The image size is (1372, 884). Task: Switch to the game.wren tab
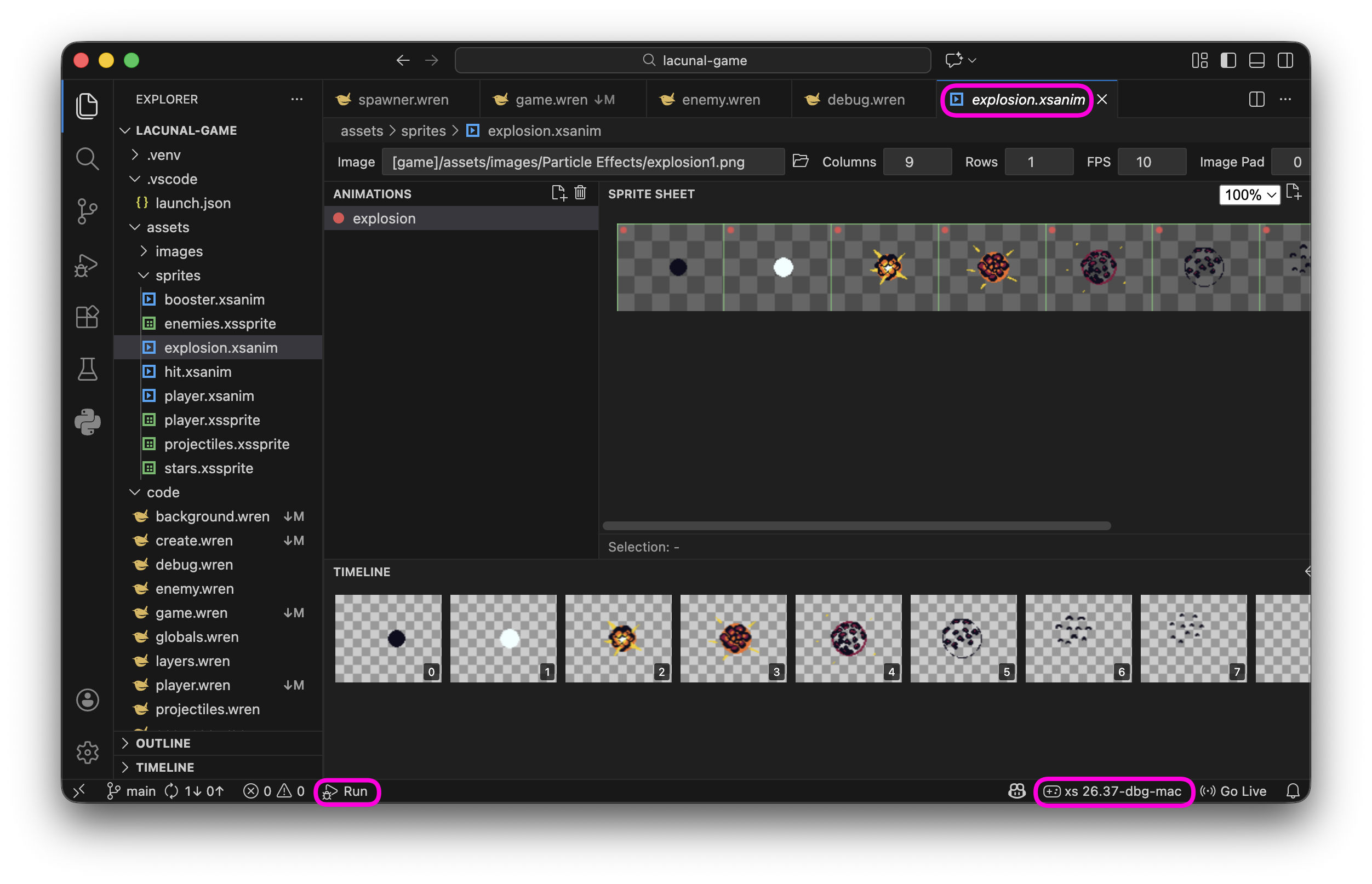coord(563,99)
